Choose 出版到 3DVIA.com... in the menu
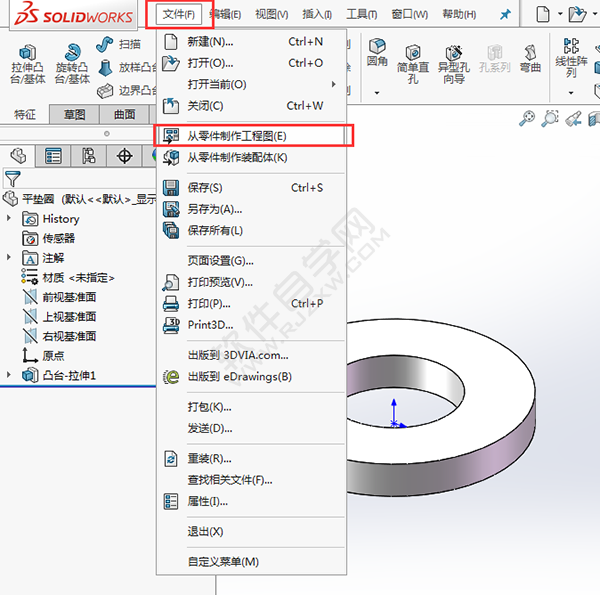 (251, 355)
